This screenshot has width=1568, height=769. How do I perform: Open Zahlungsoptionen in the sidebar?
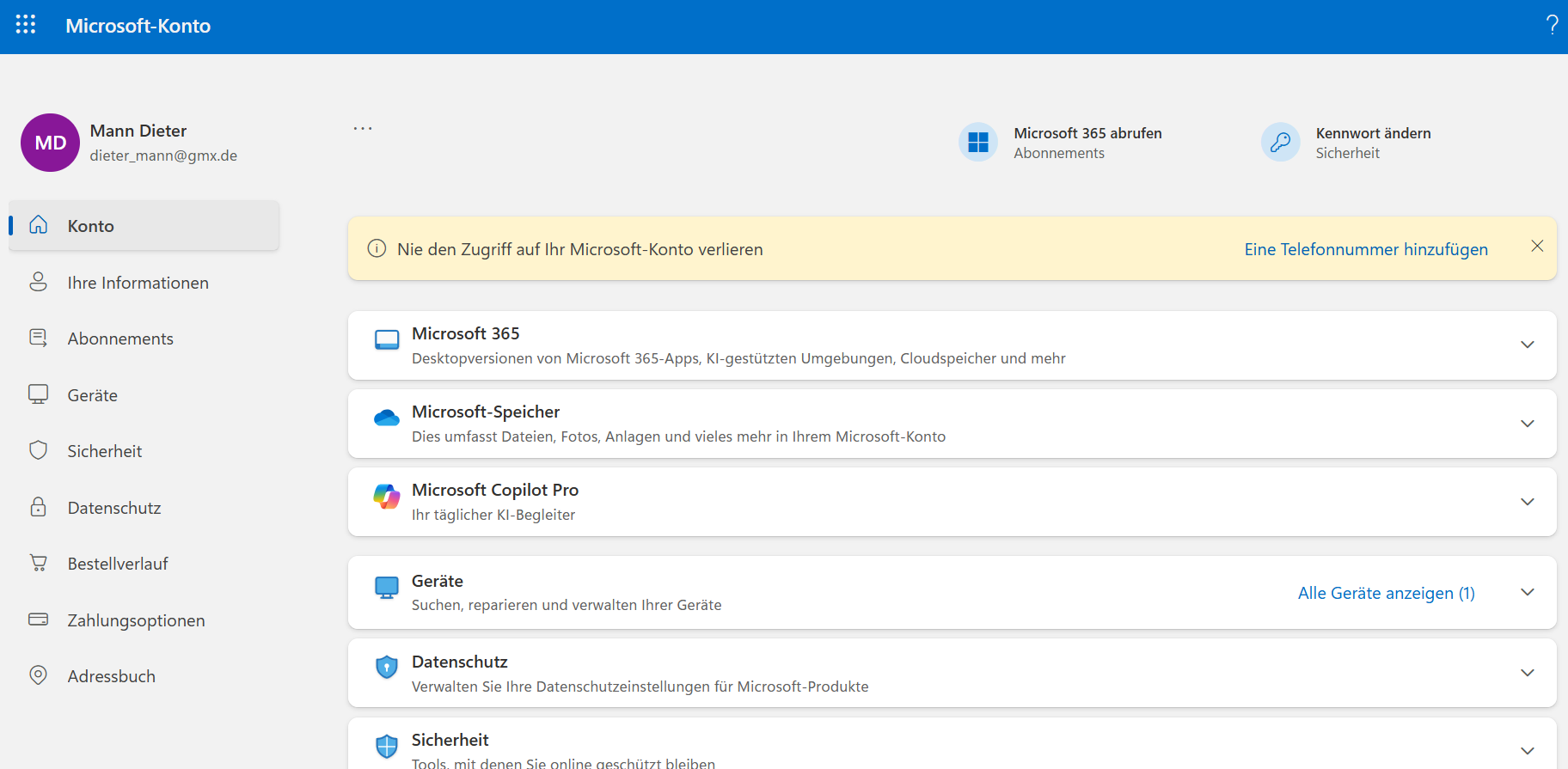pos(144,620)
